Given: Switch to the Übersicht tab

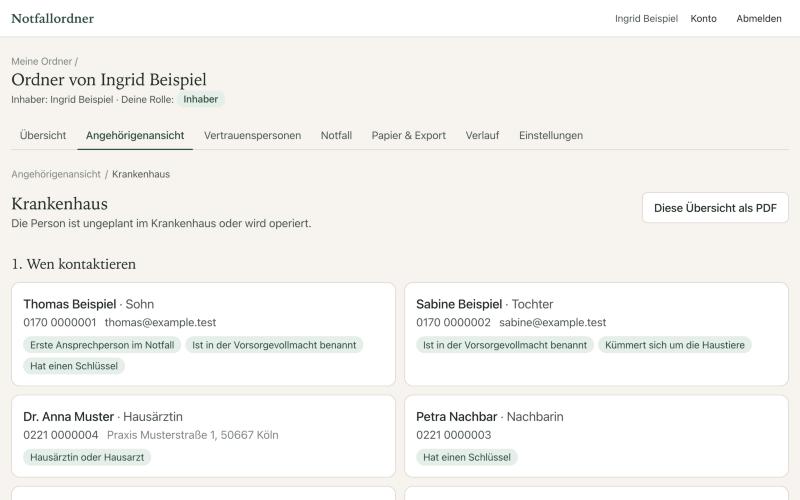Looking at the screenshot, I should (x=43, y=135).
